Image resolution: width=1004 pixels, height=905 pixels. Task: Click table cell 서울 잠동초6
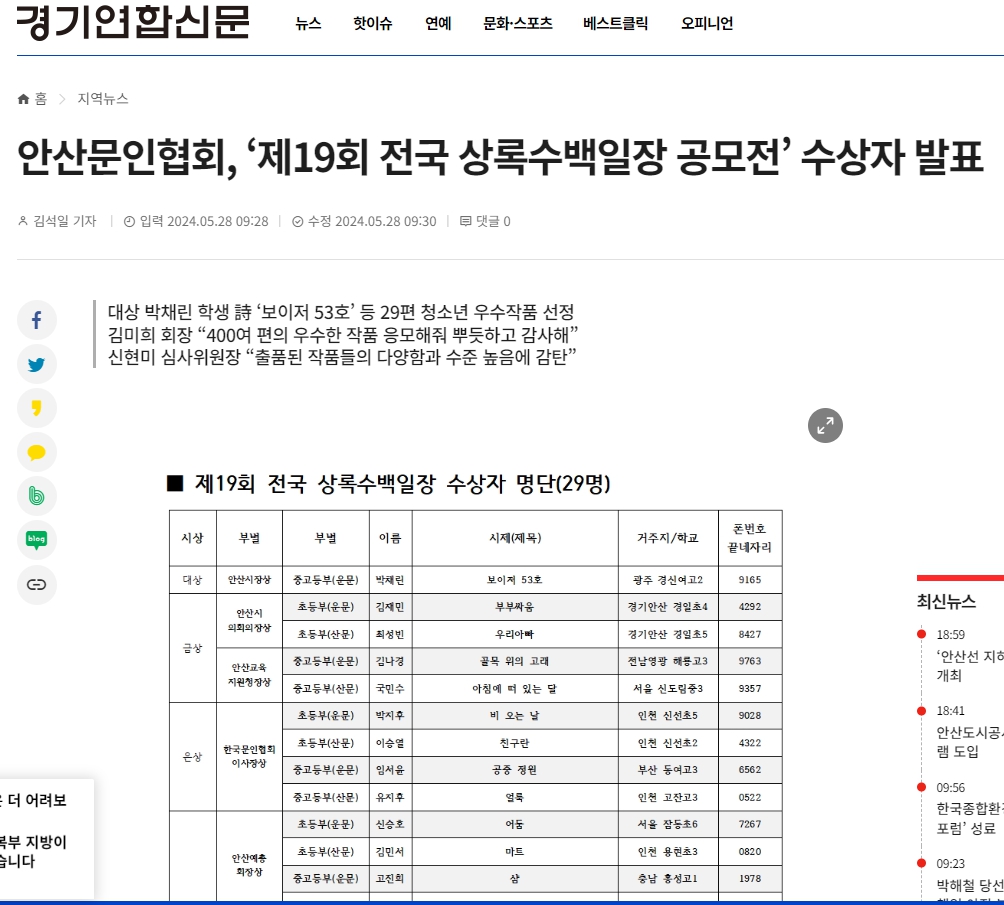click(668, 824)
